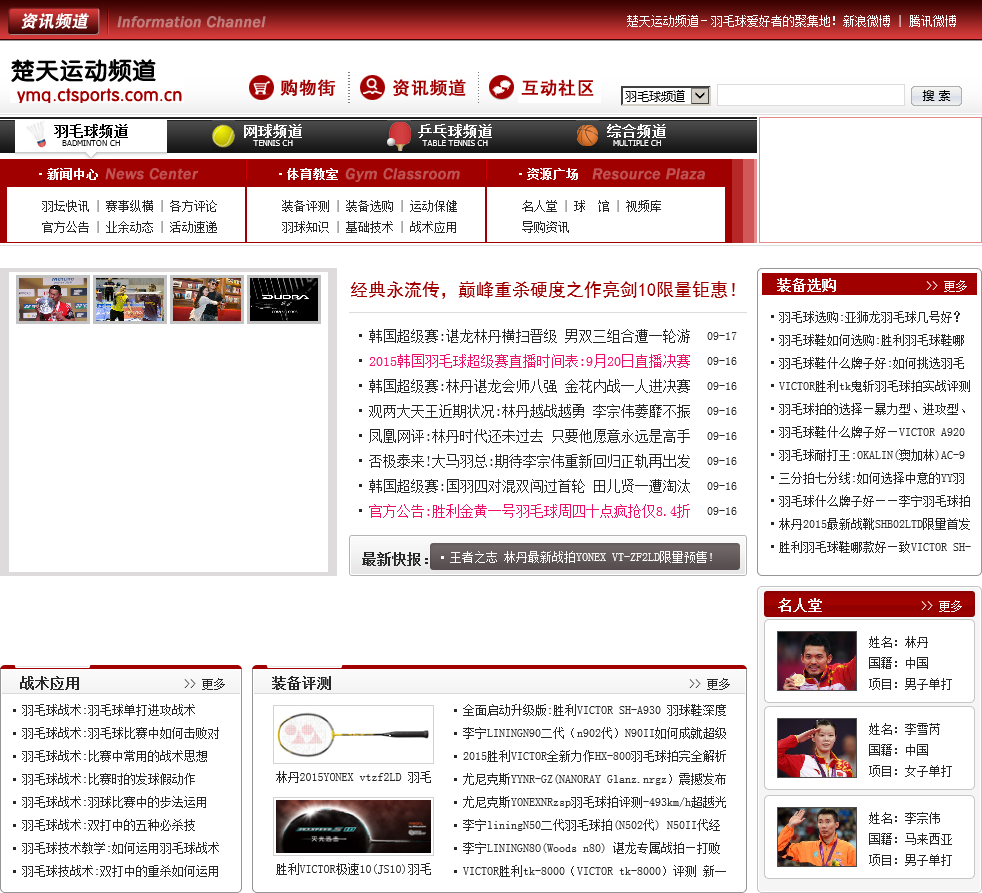This screenshot has height=893, width=982.
Task: Click the person icon for 资讯频道
Action: coord(372,88)
